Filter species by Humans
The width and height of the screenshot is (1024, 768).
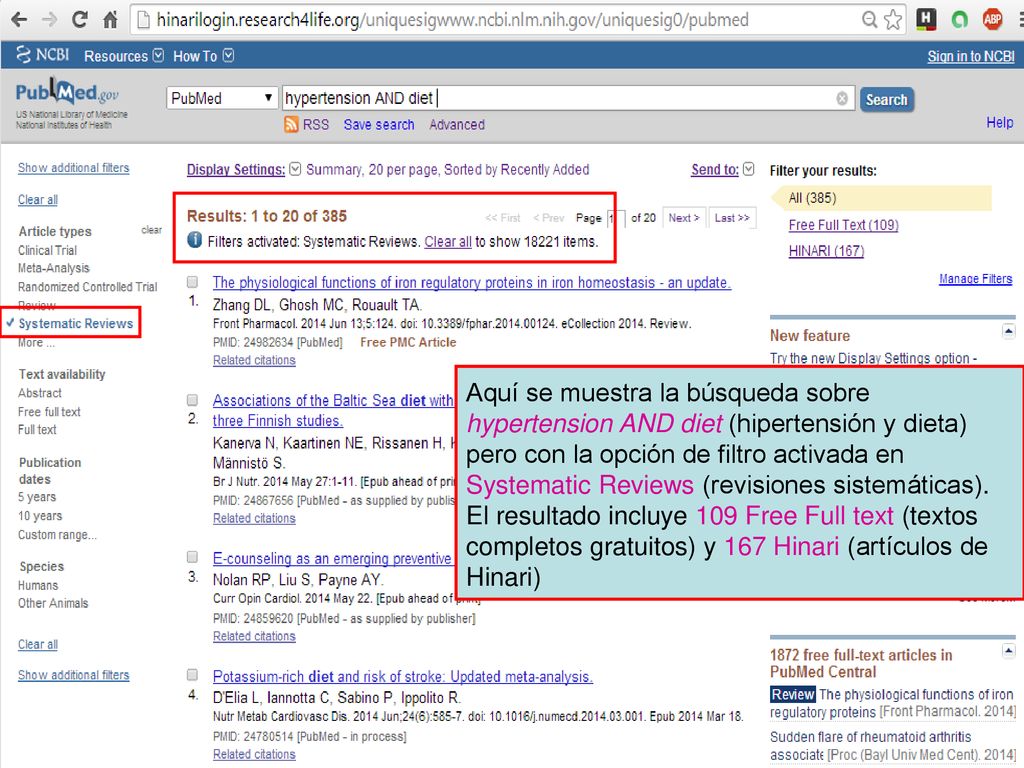(x=38, y=585)
